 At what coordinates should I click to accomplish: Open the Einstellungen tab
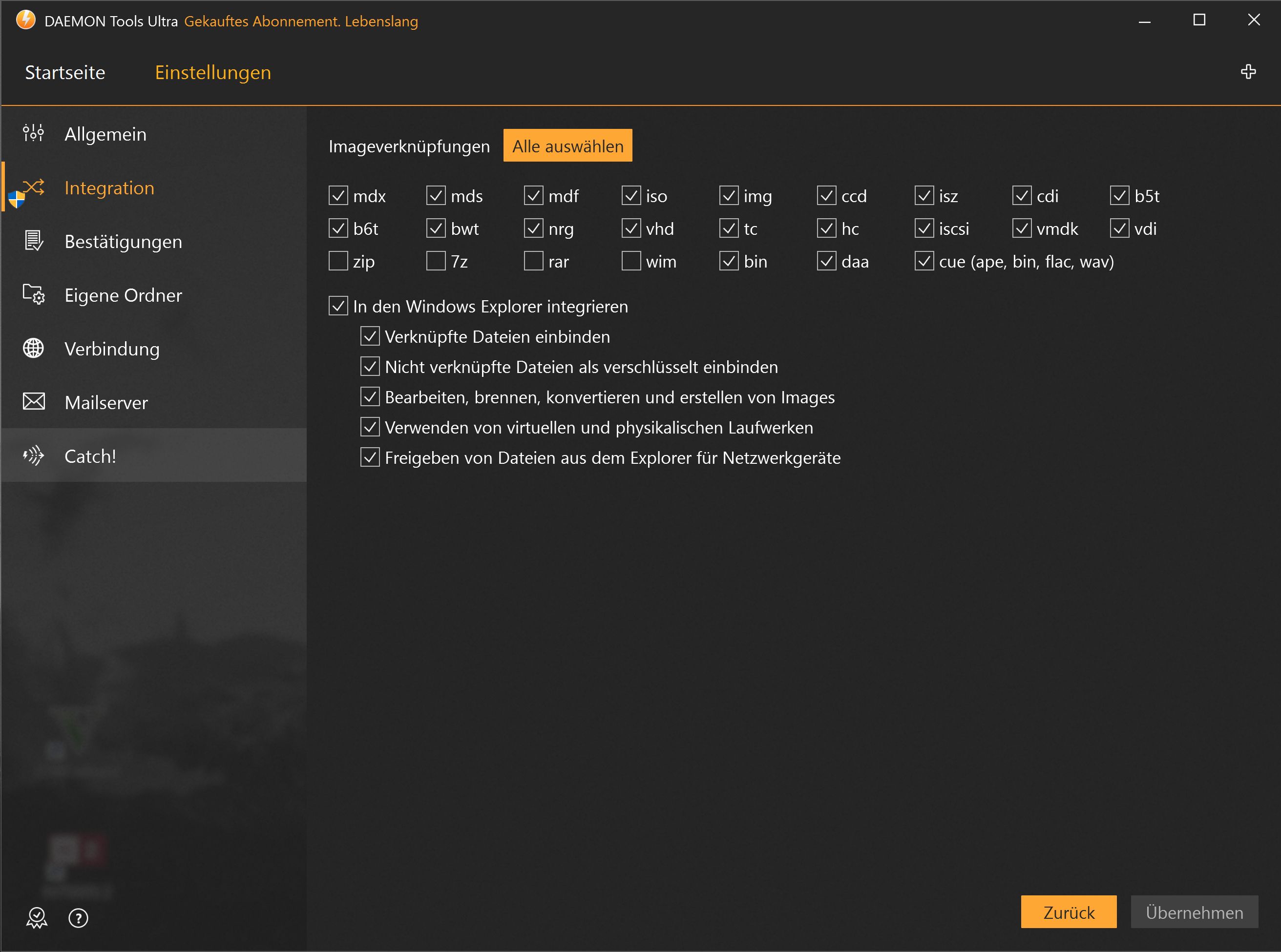click(213, 73)
